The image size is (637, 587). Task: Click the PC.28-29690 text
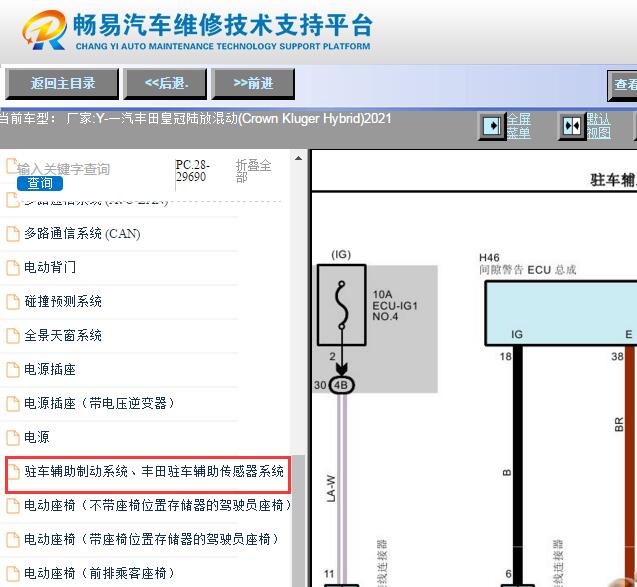pos(193,171)
